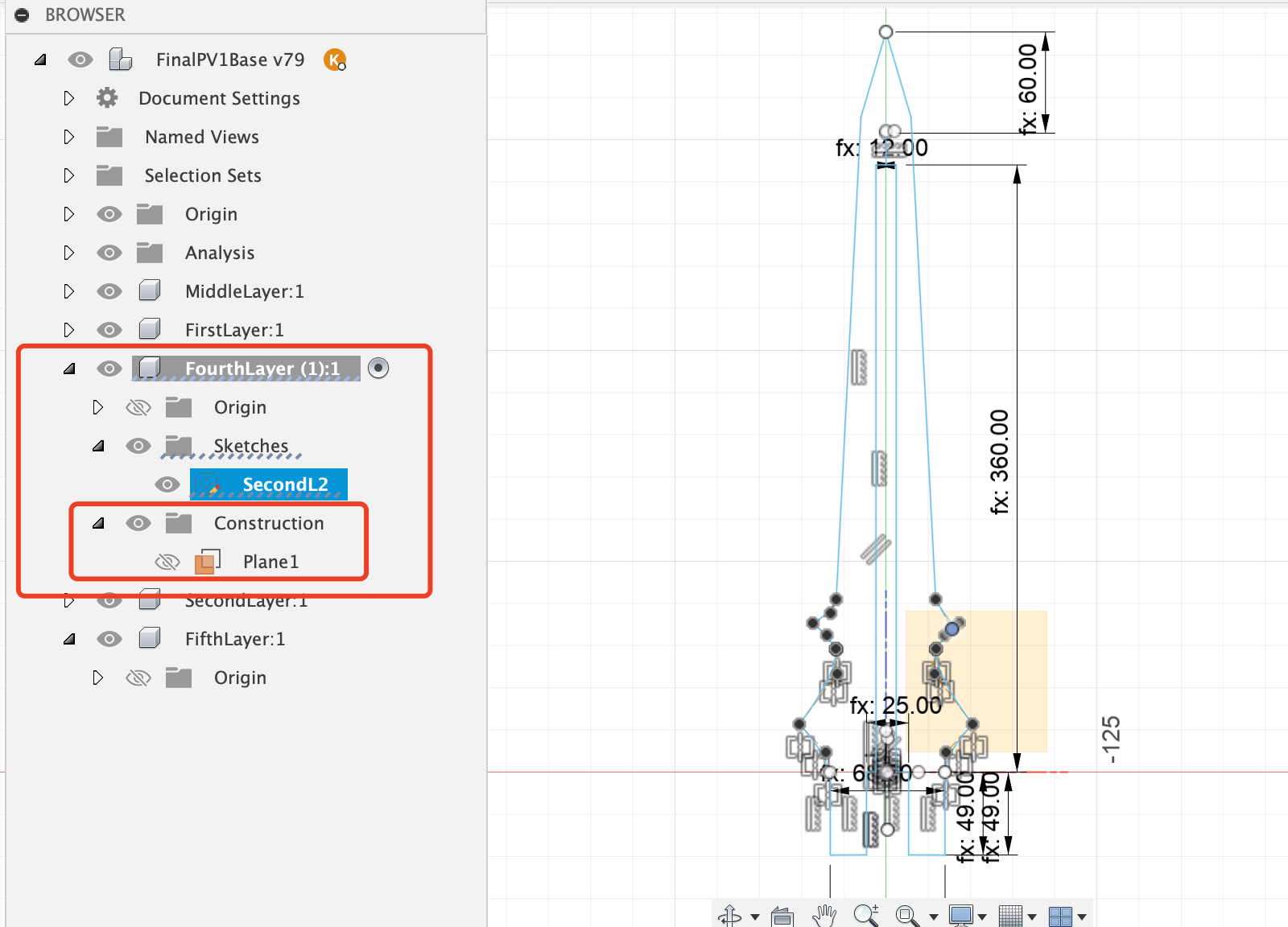This screenshot has width=1288, height=927.
Task: Collapse the Construction folder
Action: [x=98, y=523]
